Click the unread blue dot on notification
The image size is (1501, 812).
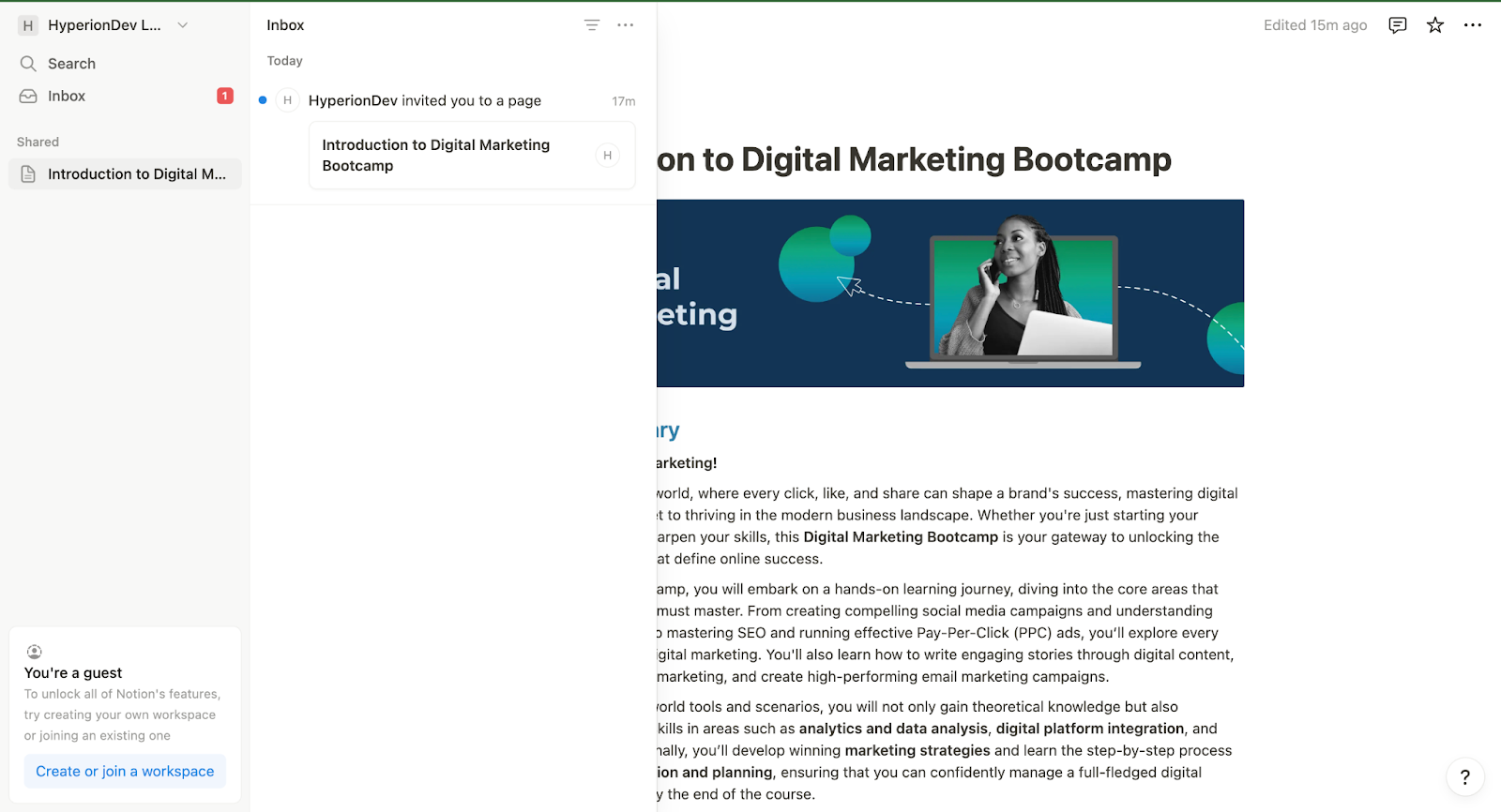pos(263,100)
